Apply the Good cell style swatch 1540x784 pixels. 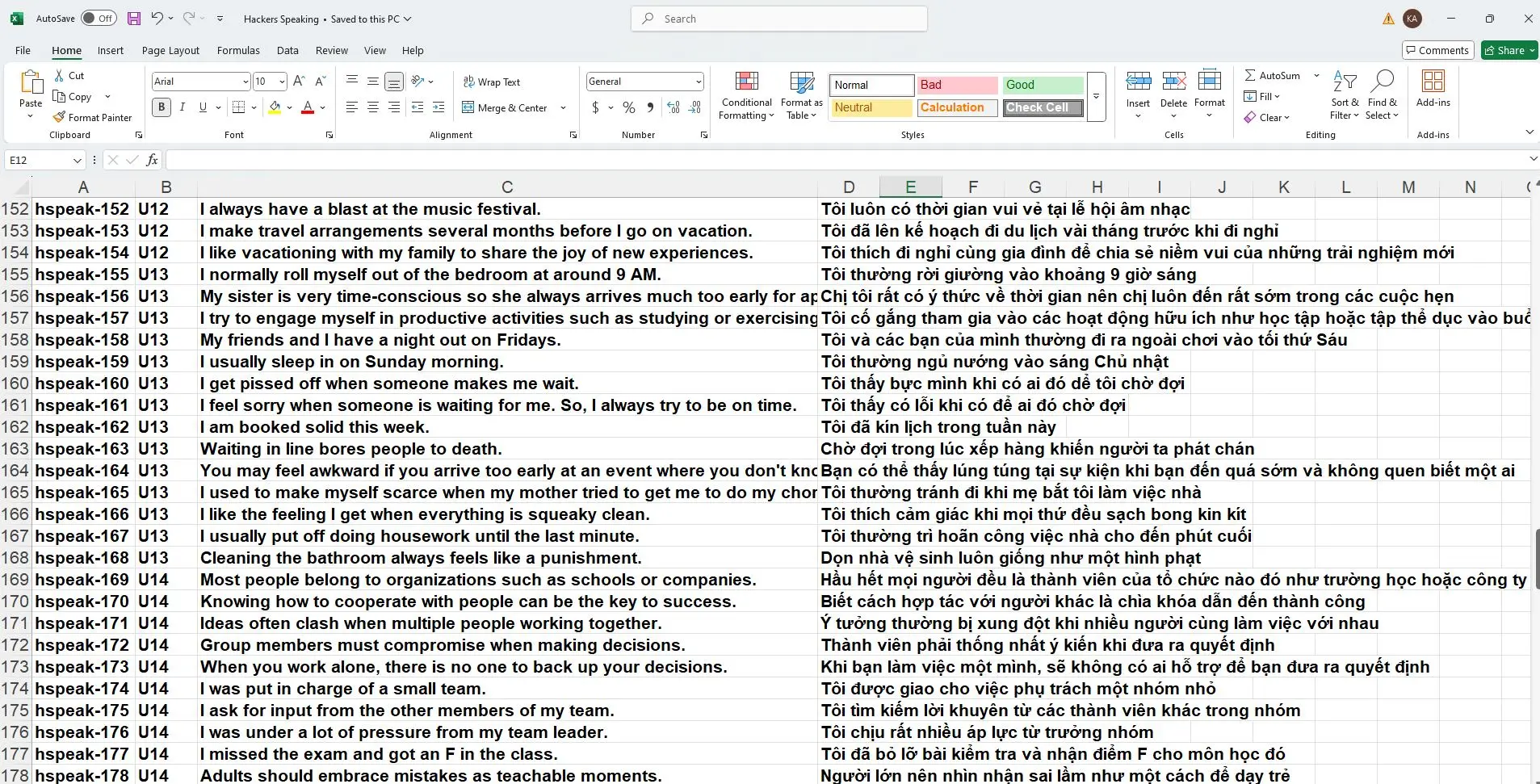(1043, 85)
